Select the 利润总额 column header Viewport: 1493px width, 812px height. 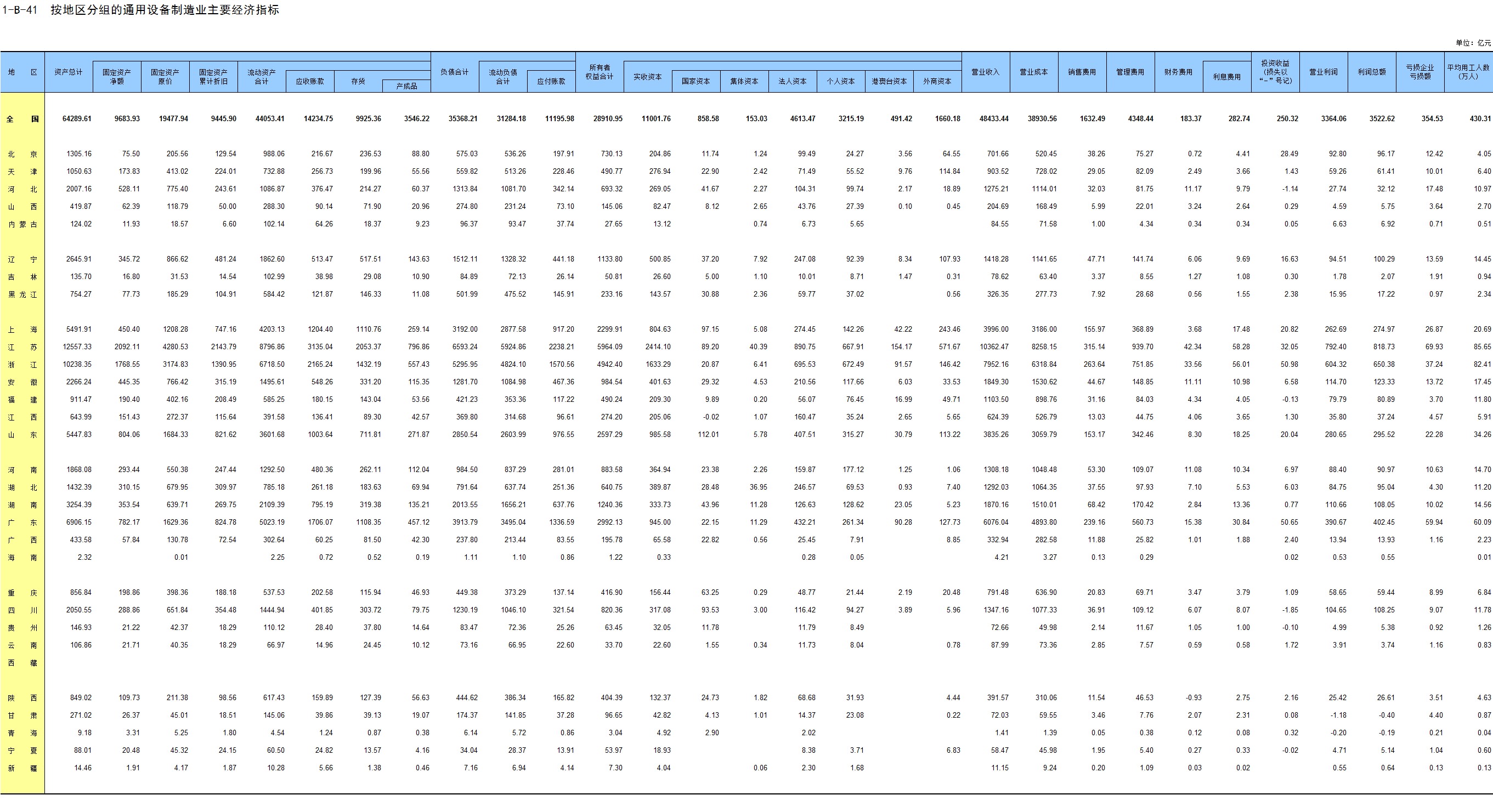pyautogui.click(x=1371, y=72)
